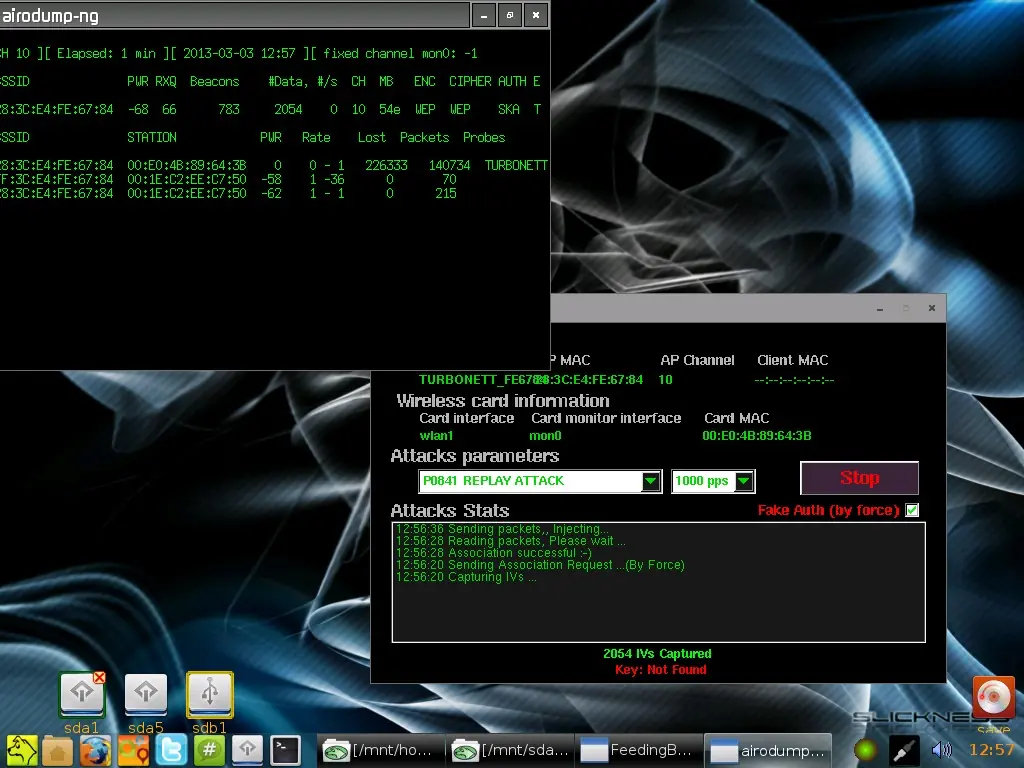1024x768 pixels.
Task: Switch to the [/mnt/sda... taskbar window
Action: pos(510,750)
